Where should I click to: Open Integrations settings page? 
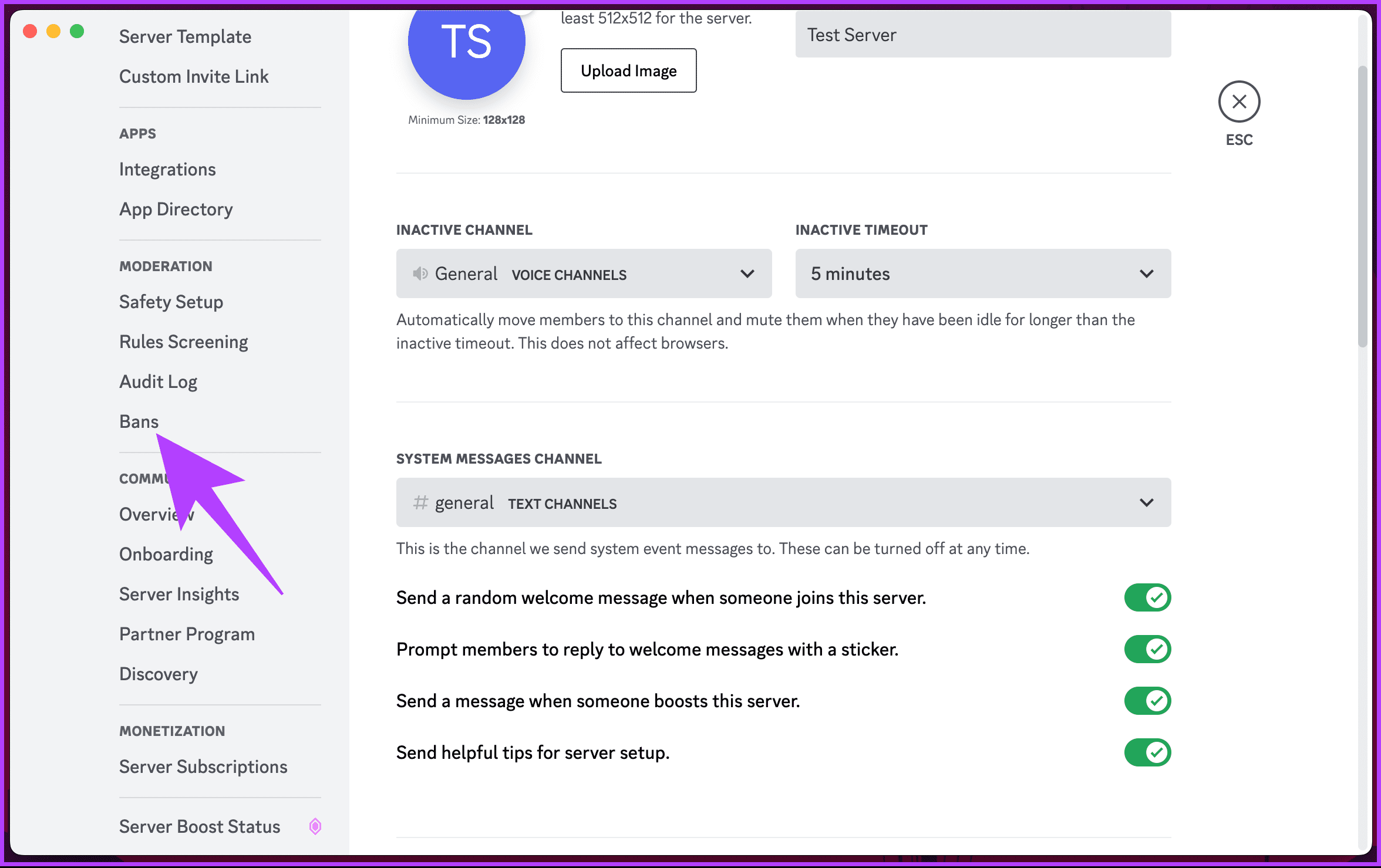pyautogui.click(x=167, y=169)
